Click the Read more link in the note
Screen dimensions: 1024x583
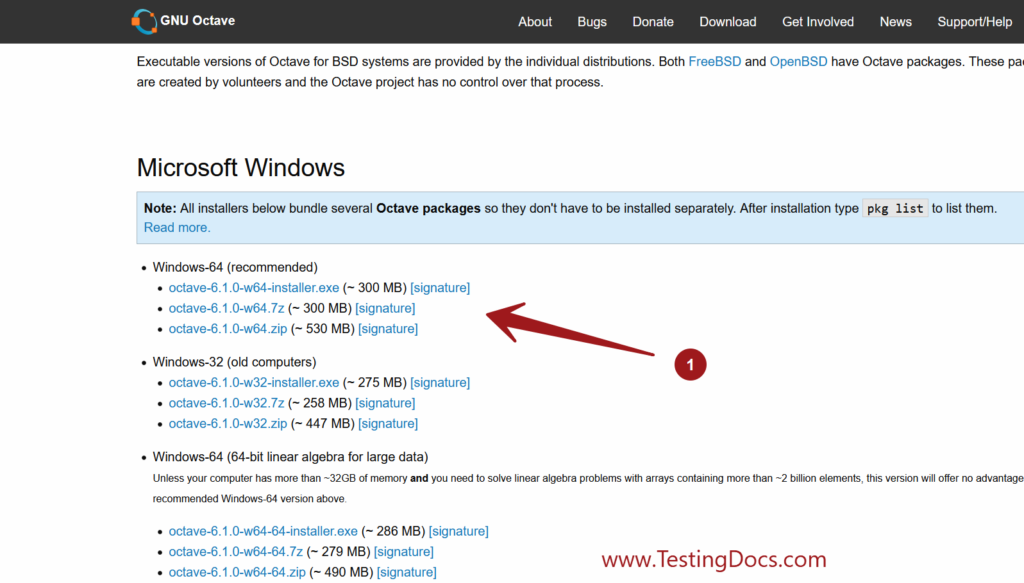[177, 227]
